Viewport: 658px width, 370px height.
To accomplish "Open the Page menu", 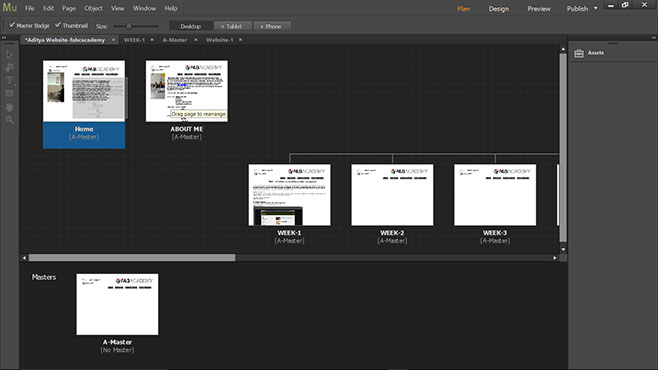I will (69, 8).
